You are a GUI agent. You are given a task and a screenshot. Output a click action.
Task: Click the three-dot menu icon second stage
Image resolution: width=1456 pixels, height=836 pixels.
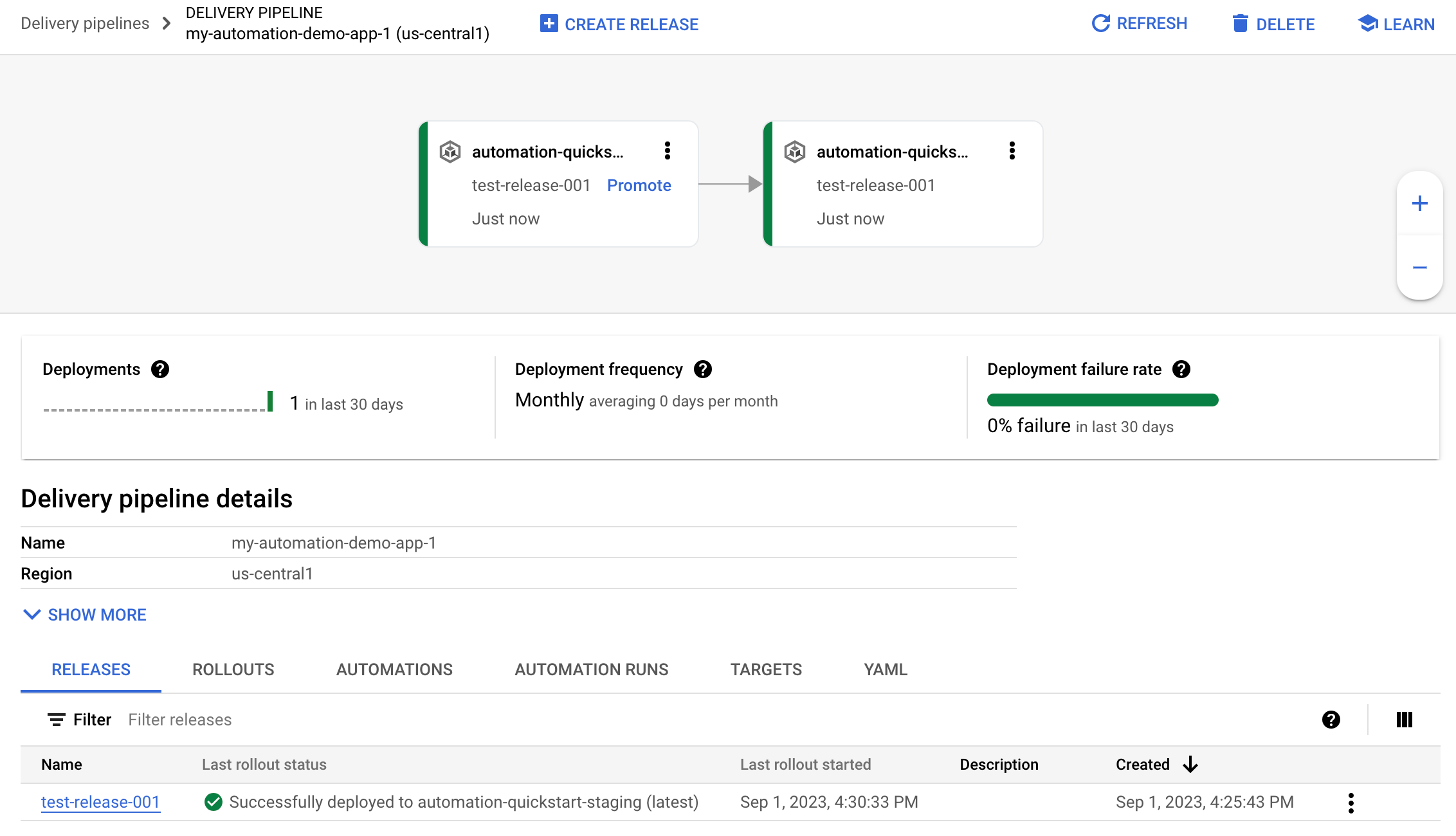[1012, 152]
